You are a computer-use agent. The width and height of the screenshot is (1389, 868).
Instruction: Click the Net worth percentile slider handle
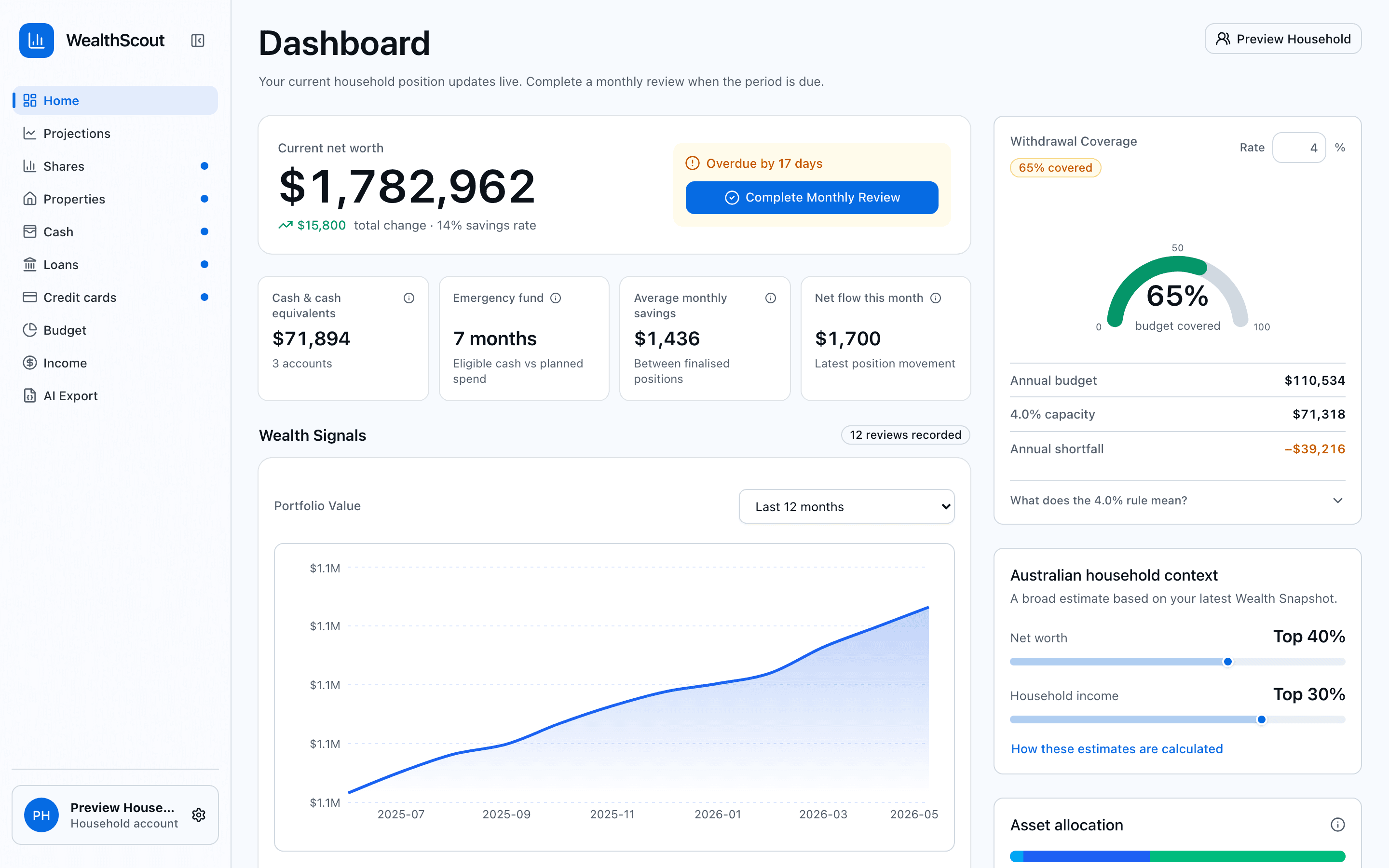[x=1228, y=661]
